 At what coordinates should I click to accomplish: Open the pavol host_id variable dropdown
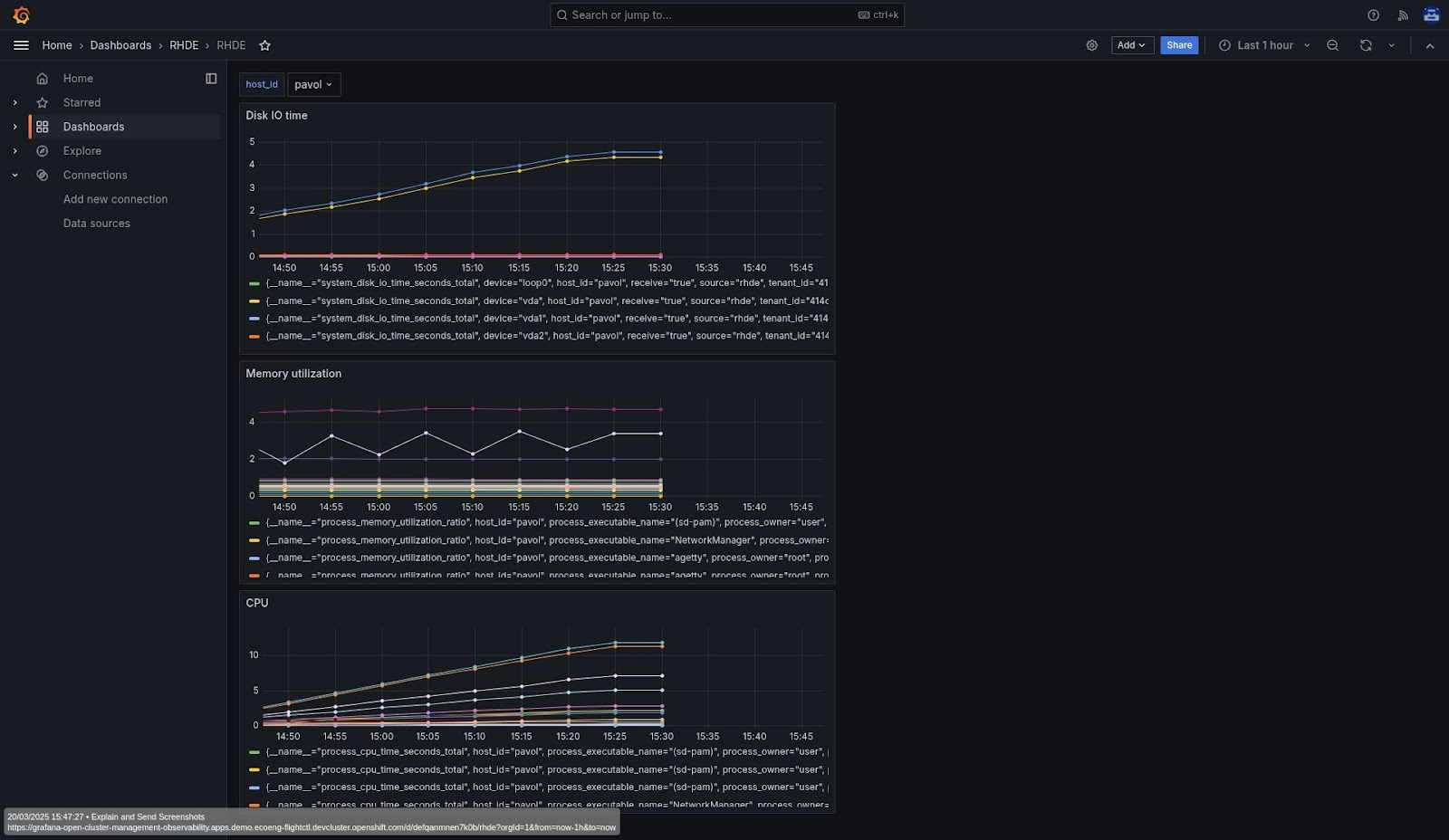coord(313,84)
